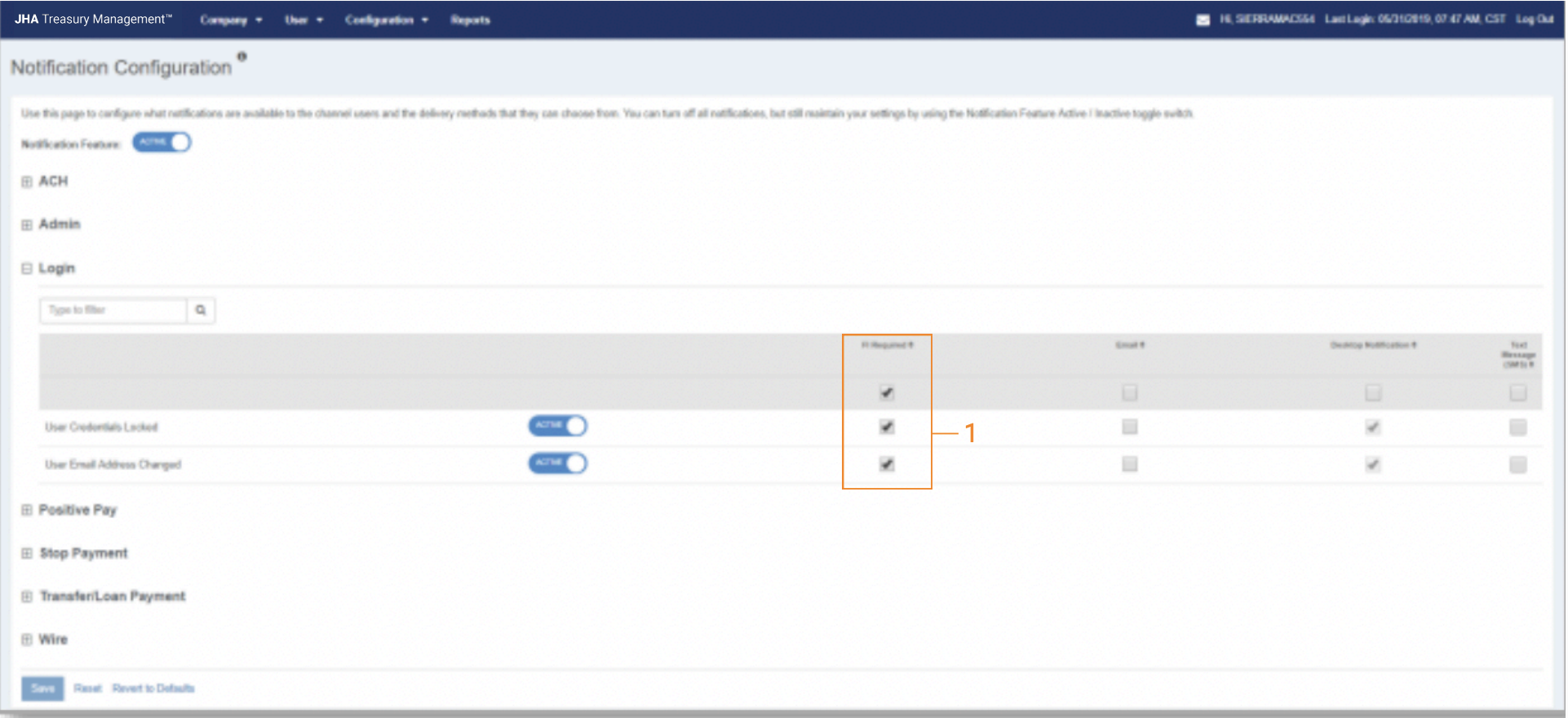Check Email box for User Email Address Changed
1568x718 pixels.
coord(1129,464)
